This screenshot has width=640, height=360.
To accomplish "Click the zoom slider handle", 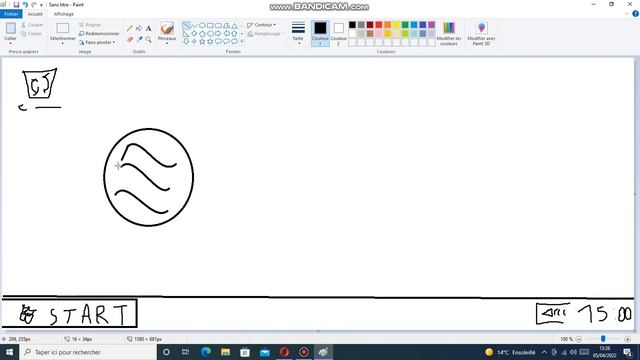I will 603,339.
